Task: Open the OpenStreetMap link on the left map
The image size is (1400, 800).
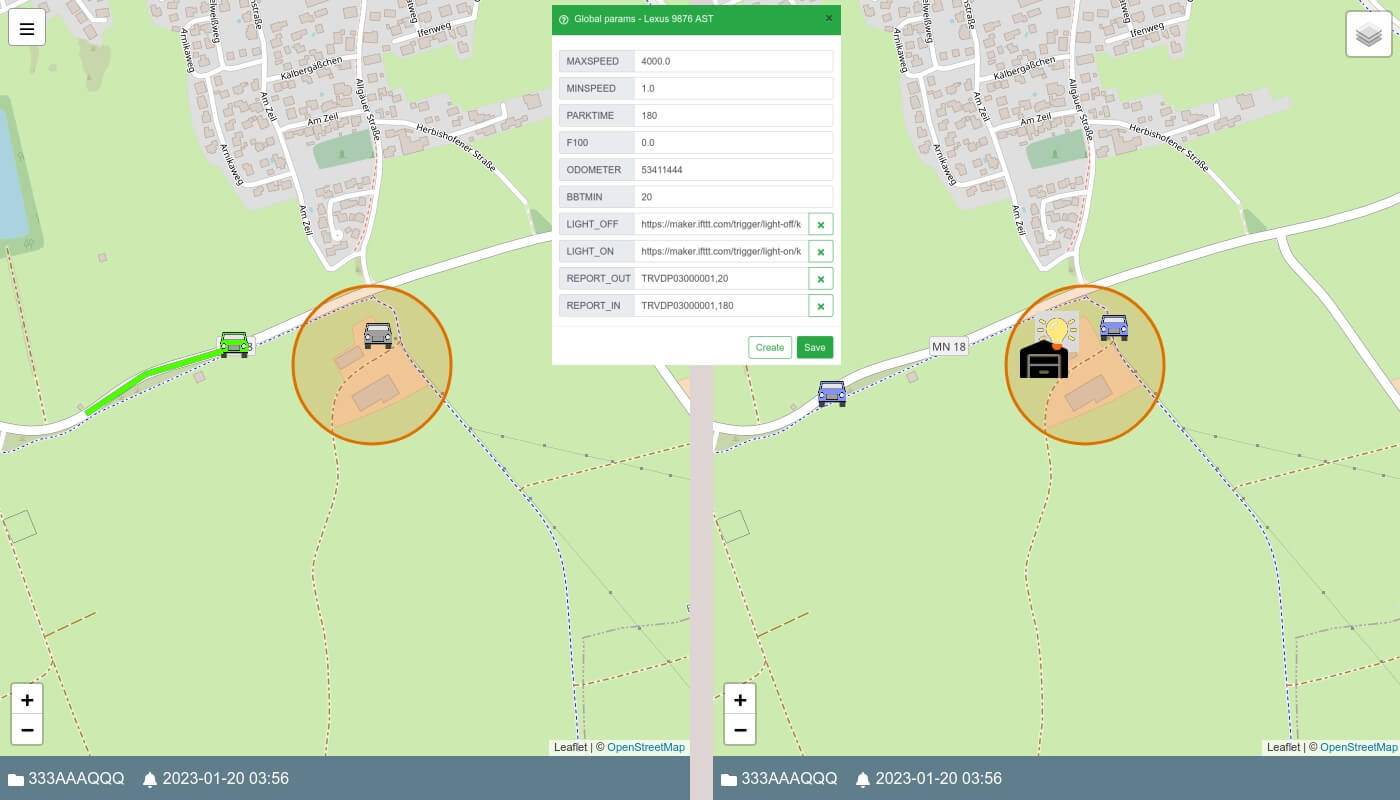Action: [646, 747]
